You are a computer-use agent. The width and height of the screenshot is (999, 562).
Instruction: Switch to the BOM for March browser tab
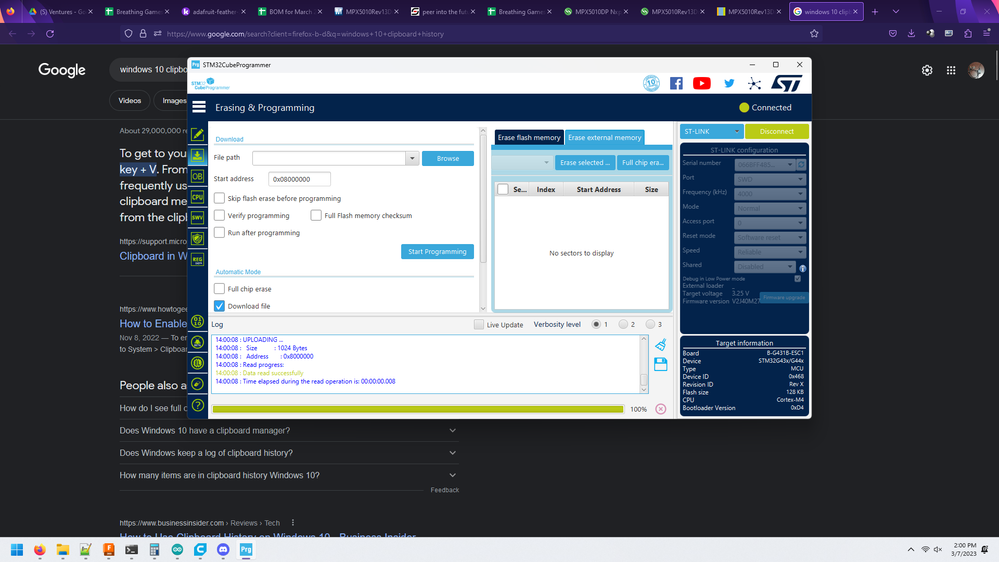[289, 11]
